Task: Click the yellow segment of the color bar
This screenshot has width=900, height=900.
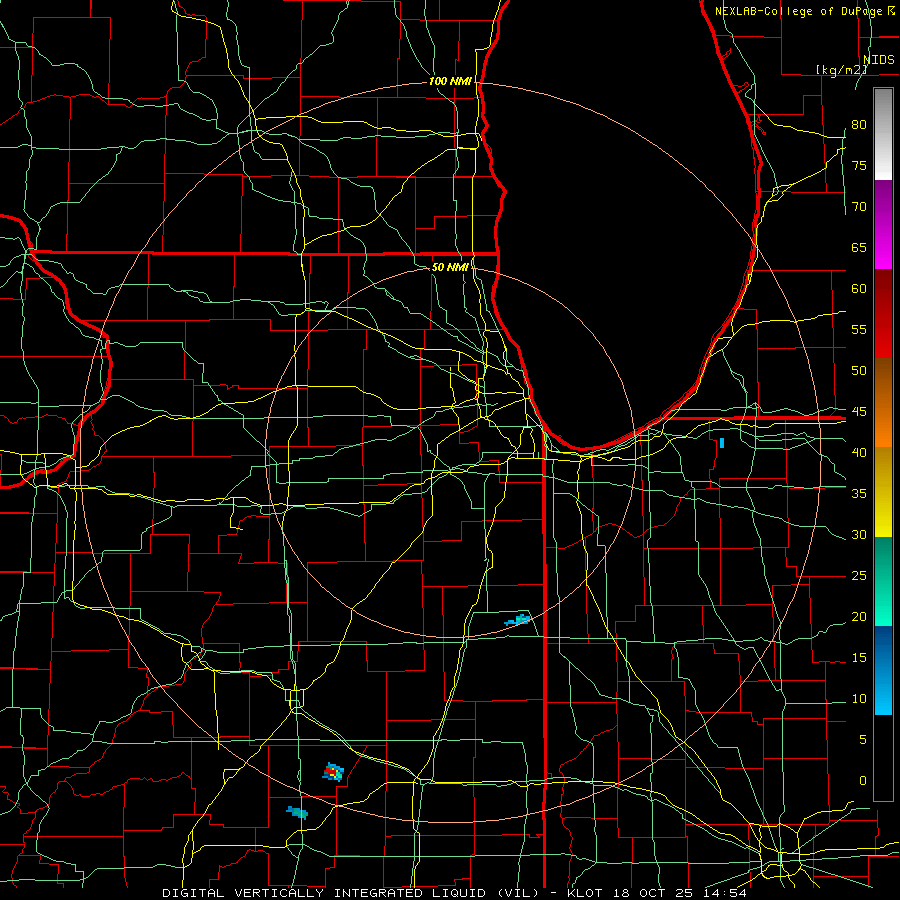Action: click(883, 492)
